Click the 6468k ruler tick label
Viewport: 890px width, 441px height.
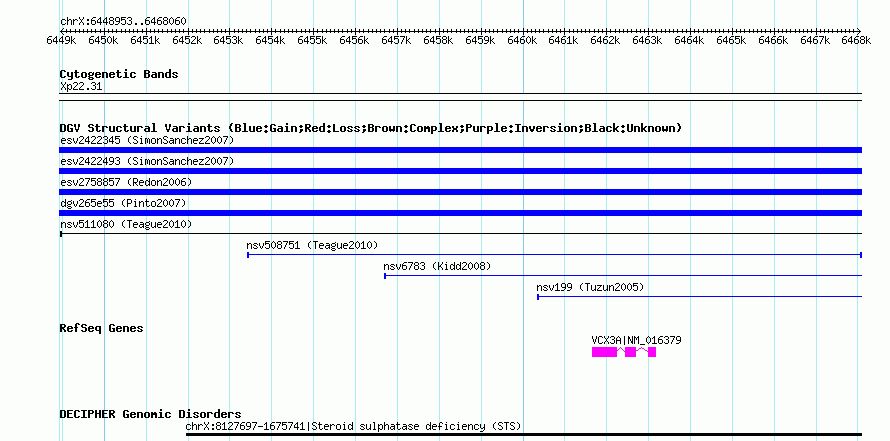point(857,40)
